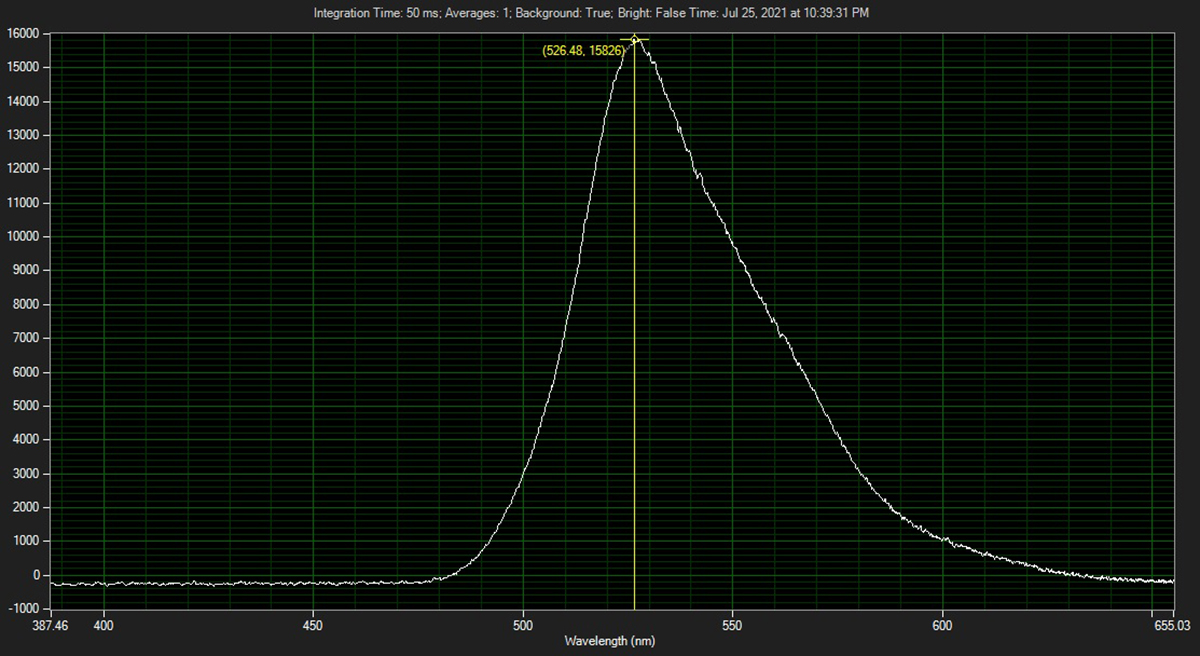
Task: Click the peak marker crosshair on the spectrum
Action: point(634,40)
